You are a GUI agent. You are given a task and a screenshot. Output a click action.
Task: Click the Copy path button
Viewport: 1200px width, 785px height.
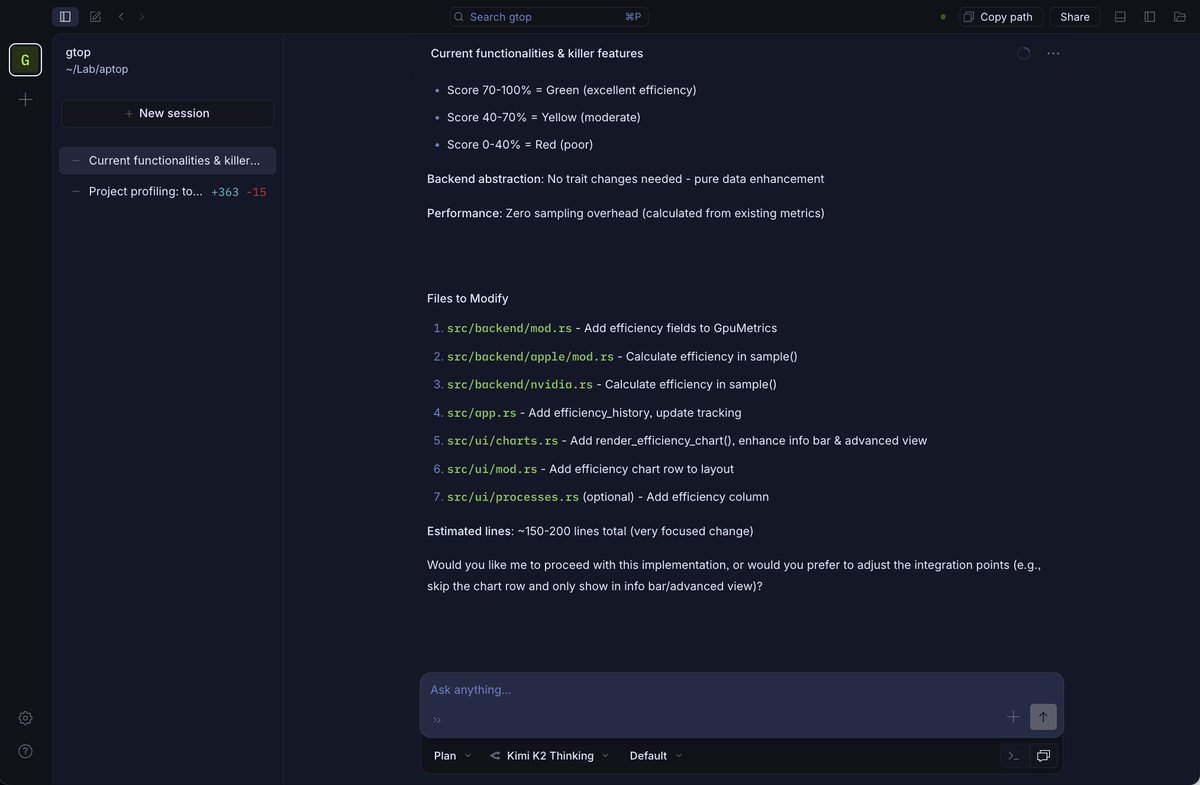pyautogui.click(x=1000, y=17)
